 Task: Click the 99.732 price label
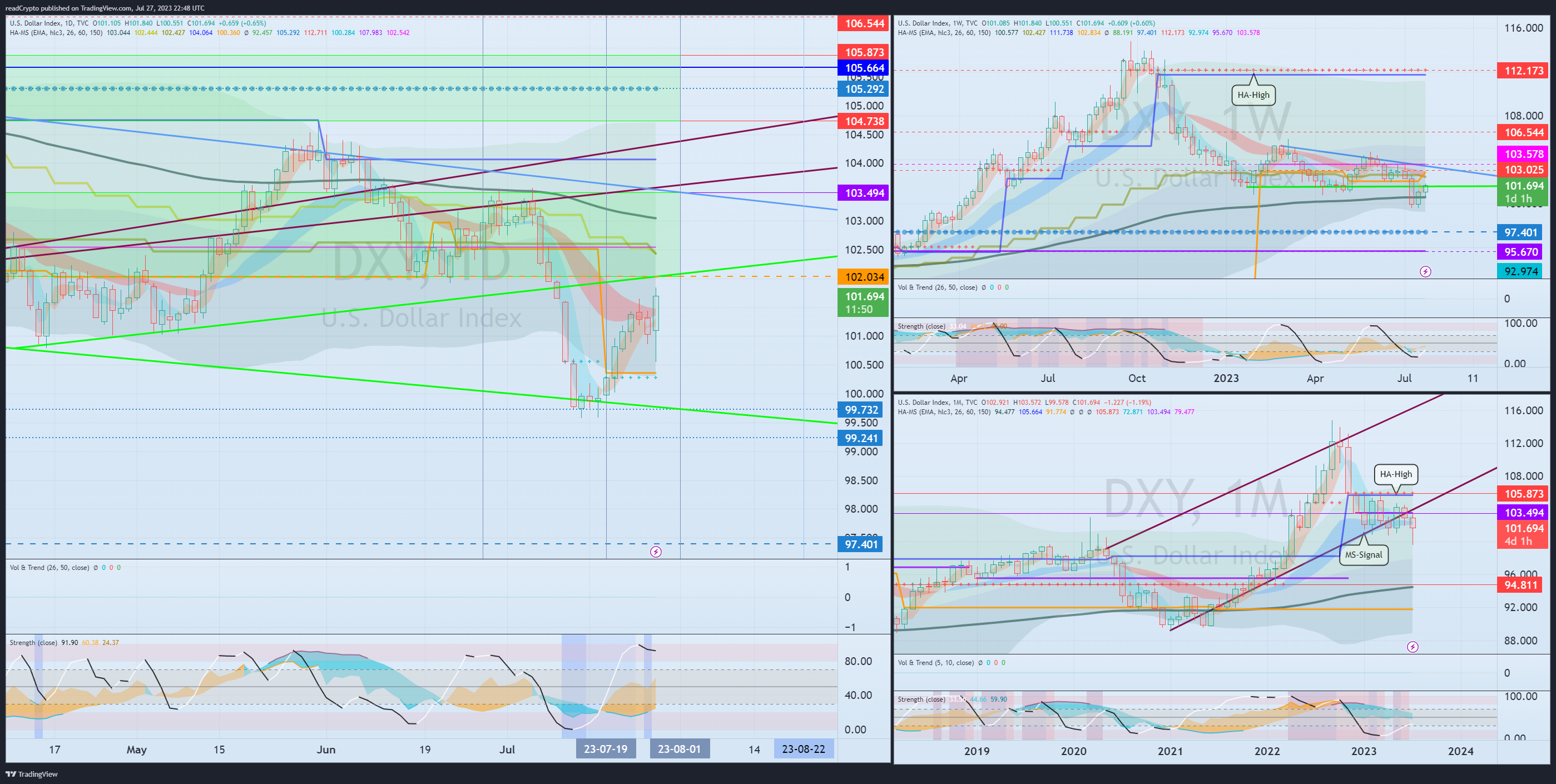click(x=860, y=410)
